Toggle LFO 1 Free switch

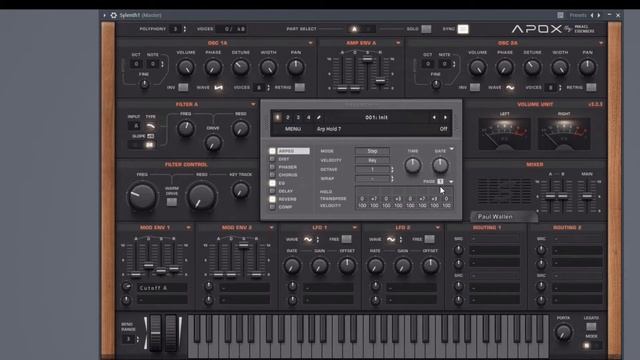pos(347,239)
